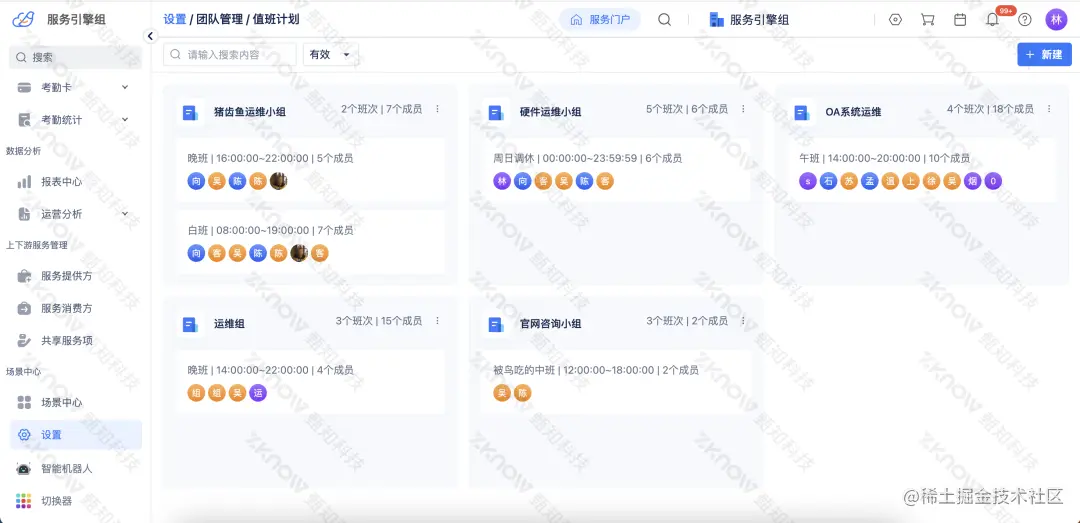Open the help question mark icon
The height and width of the screenshot is (523, 1080).
(1025, 19)
